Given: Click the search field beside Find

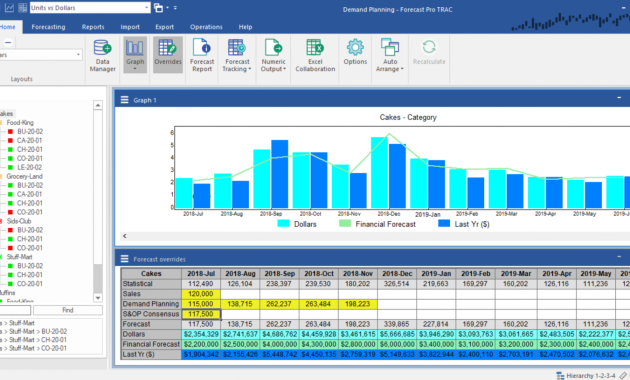Looking at the screenshot, I should click(x=15, y=310).
